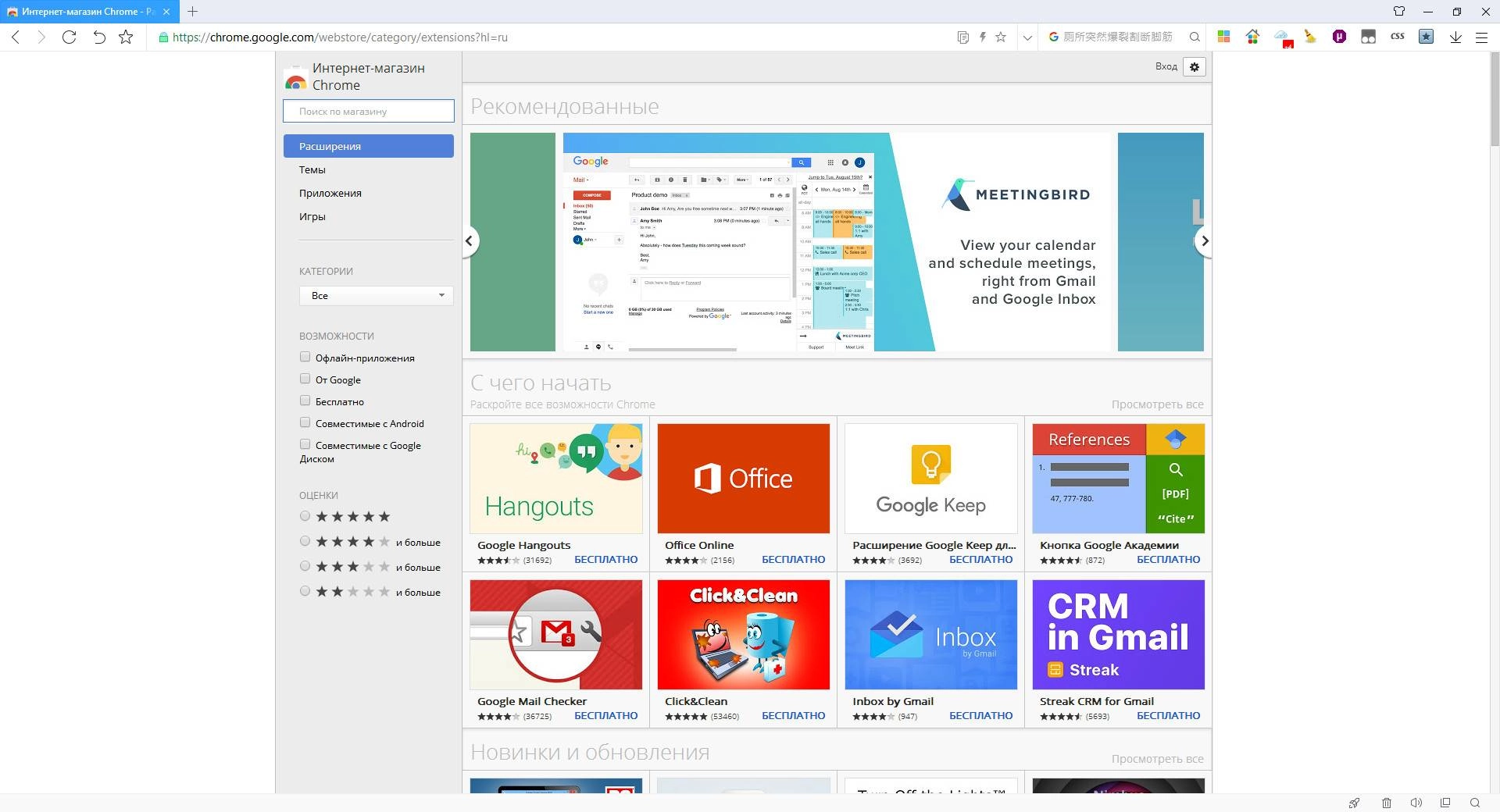The image size is (1500, 812).
Task: Check Совместимые с Google Диском filter
Action: [x=305, y=444]
